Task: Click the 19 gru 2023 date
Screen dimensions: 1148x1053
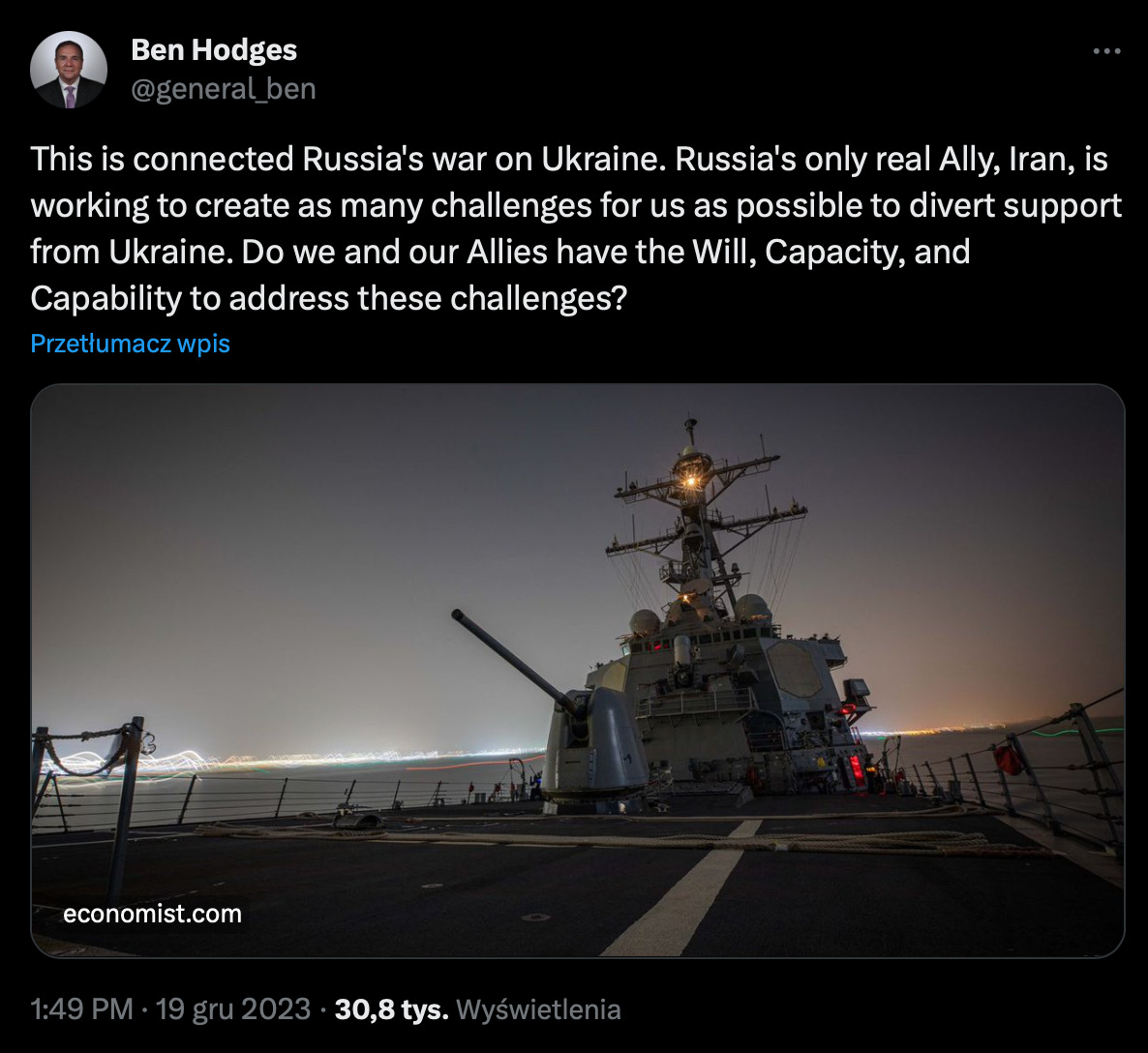Action: (233, 1009)
